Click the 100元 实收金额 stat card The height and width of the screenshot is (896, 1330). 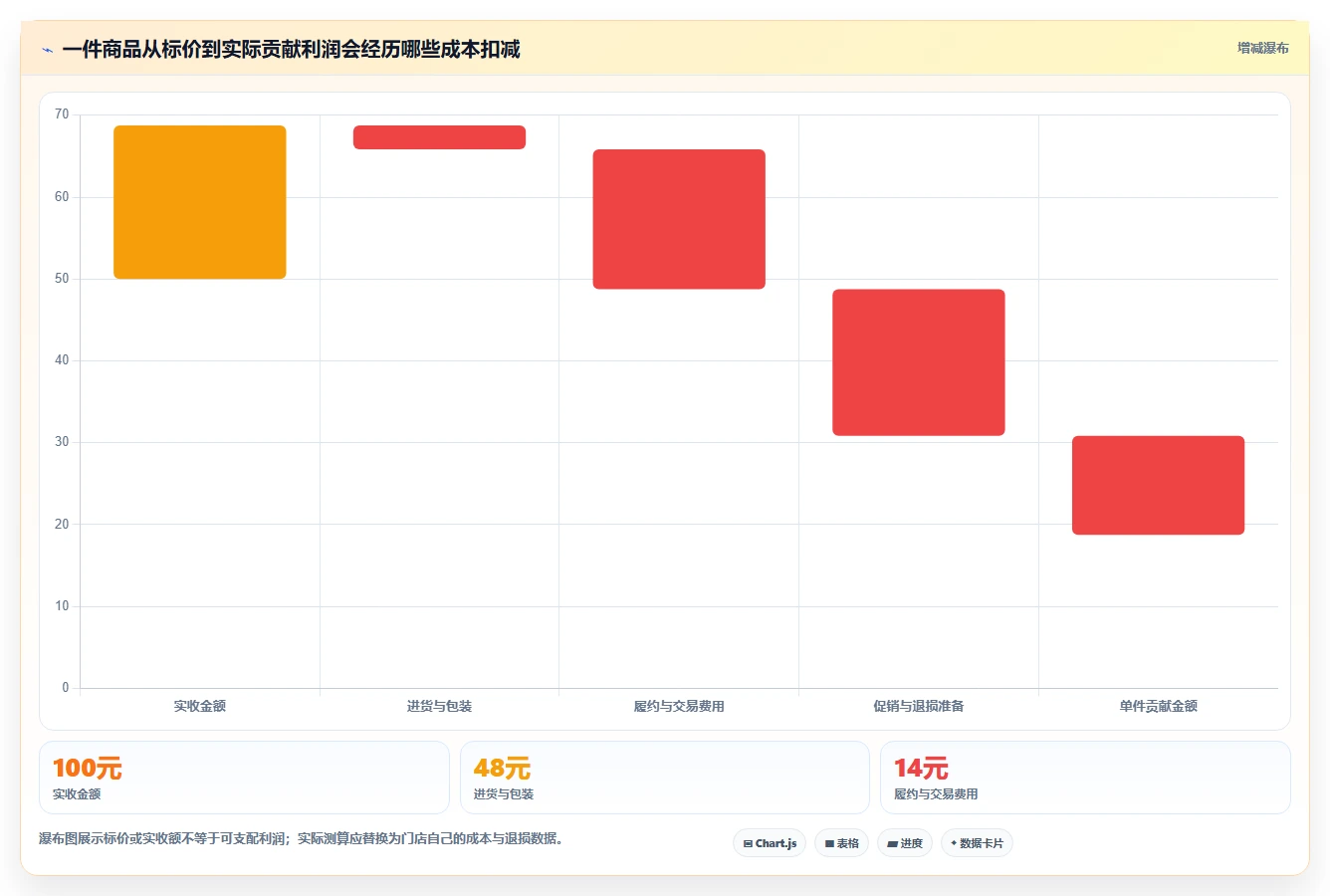(x=244, y=778)
